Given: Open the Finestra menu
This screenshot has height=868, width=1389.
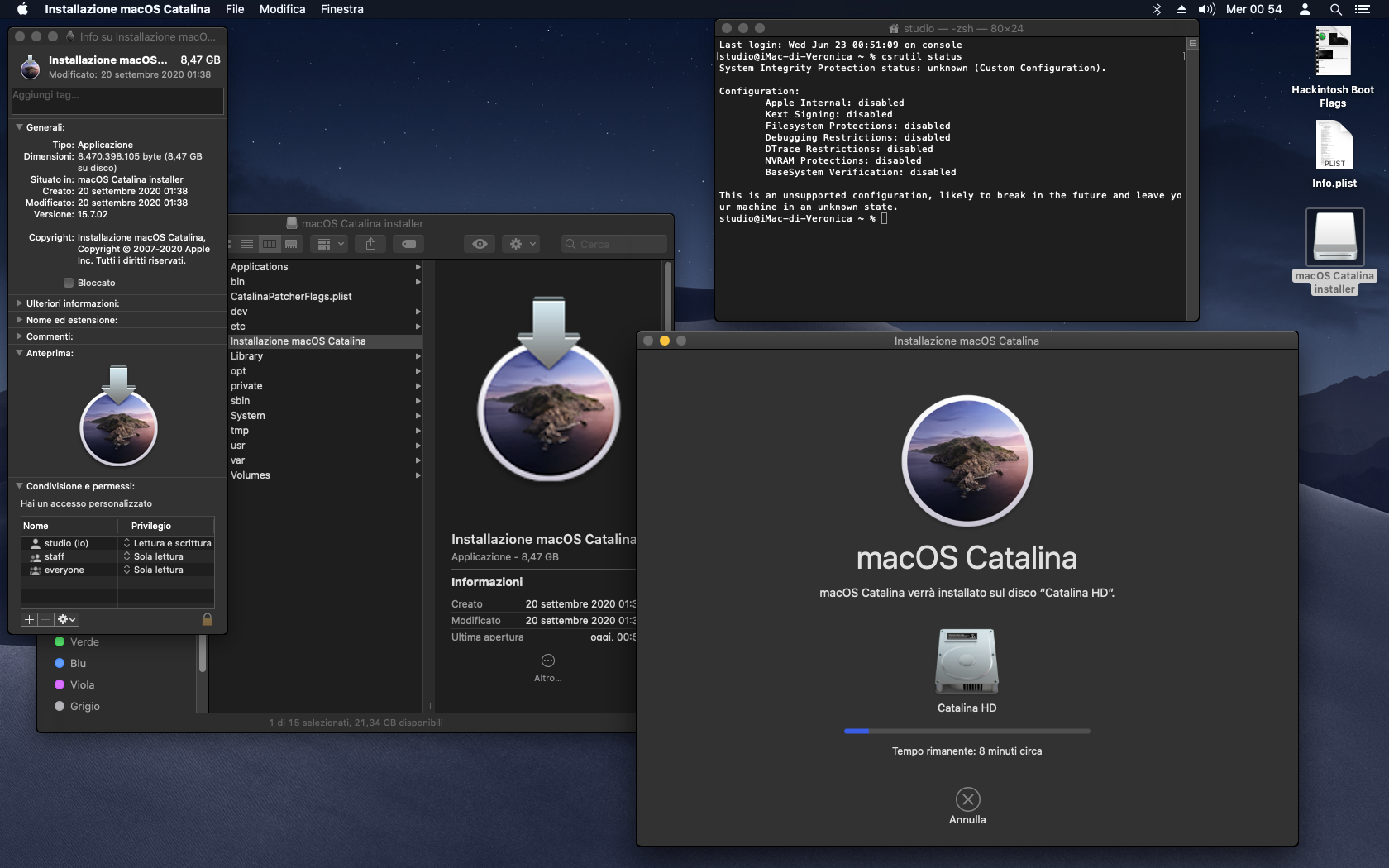Looking at the screenshot, I should [x=341, y=9].
